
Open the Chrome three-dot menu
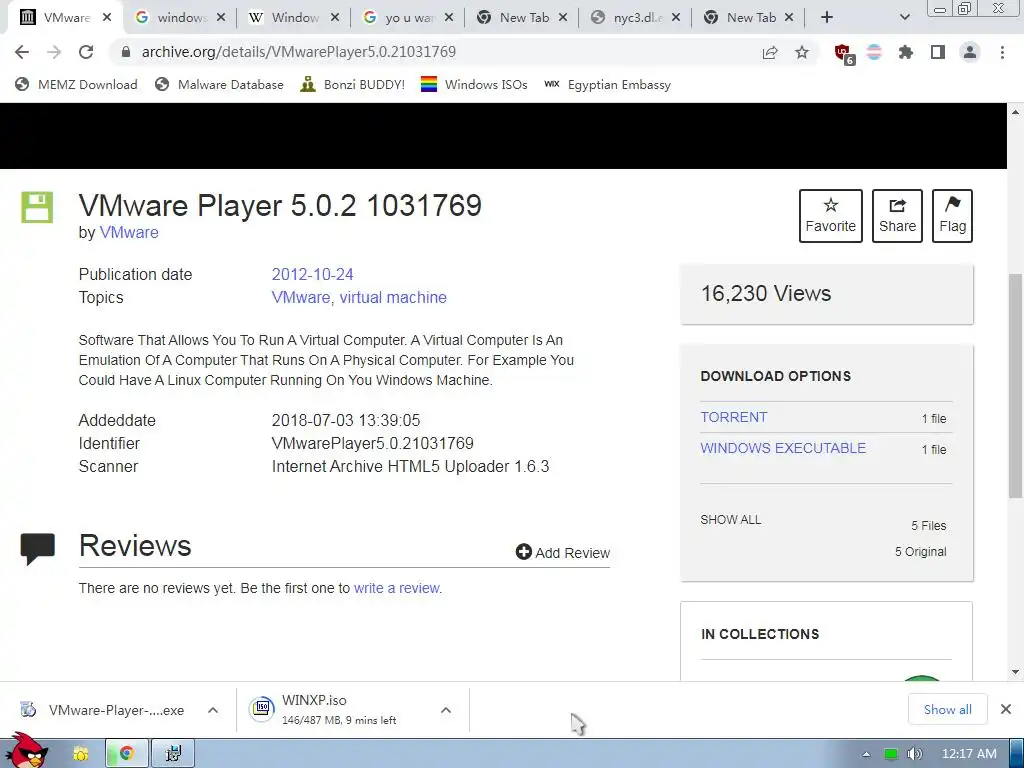point(1002,52)
